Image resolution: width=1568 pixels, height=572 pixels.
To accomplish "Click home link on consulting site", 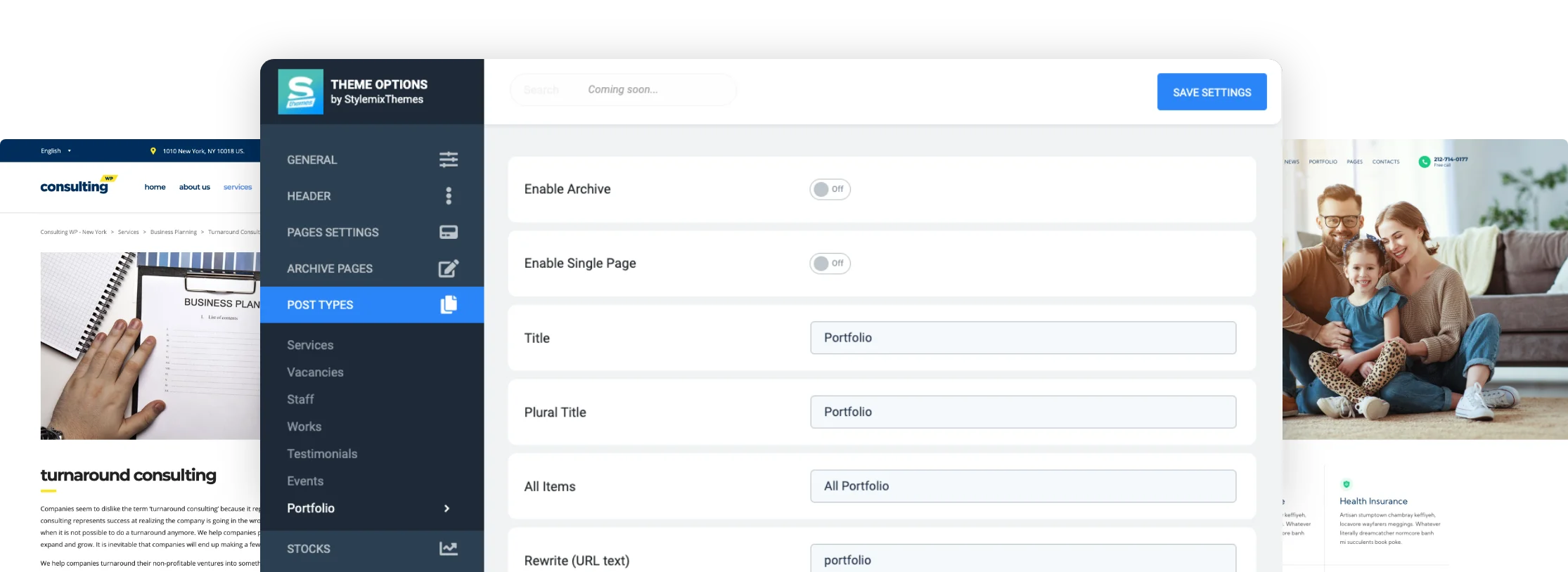I will click(155, 187).
